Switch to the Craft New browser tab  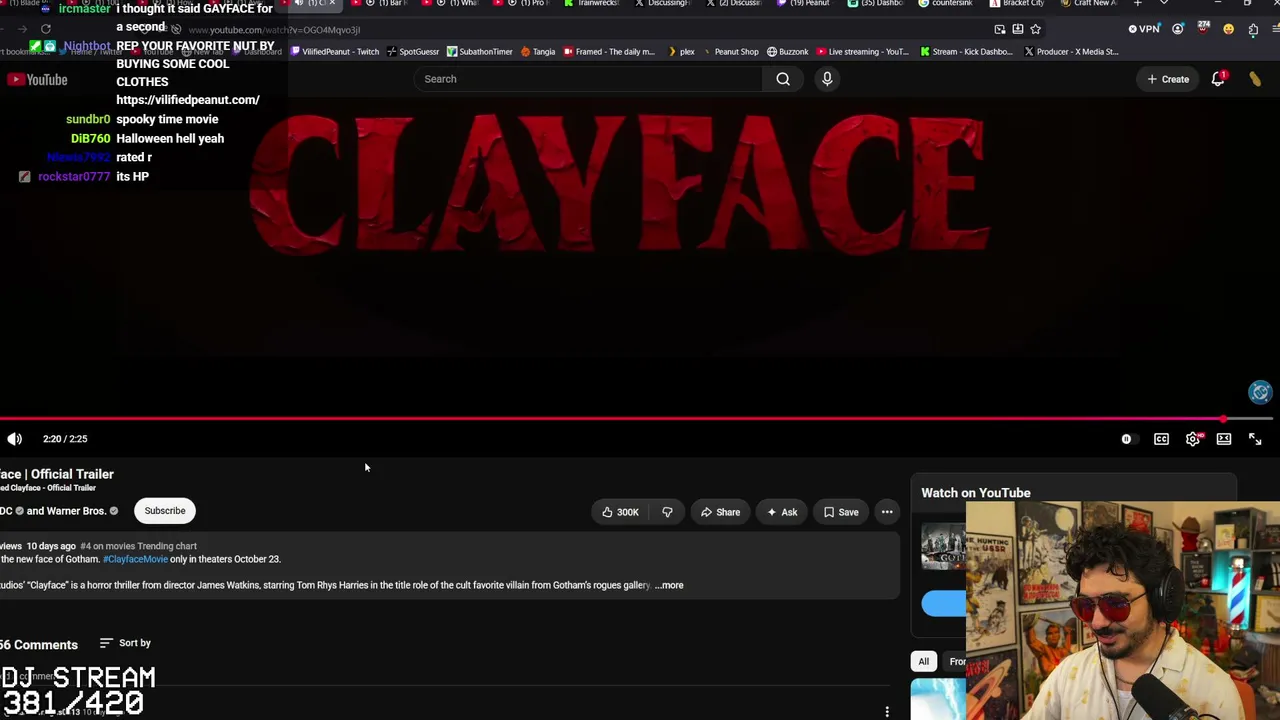(1089, 4)
